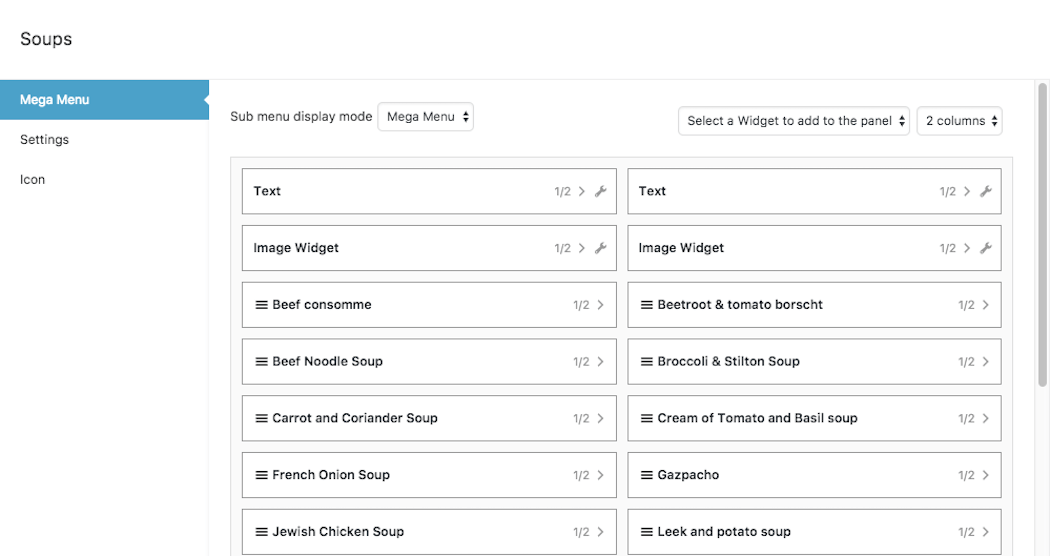The image size is (1050, 556).
Task: Click the Soups heading text
Action: 46,39
